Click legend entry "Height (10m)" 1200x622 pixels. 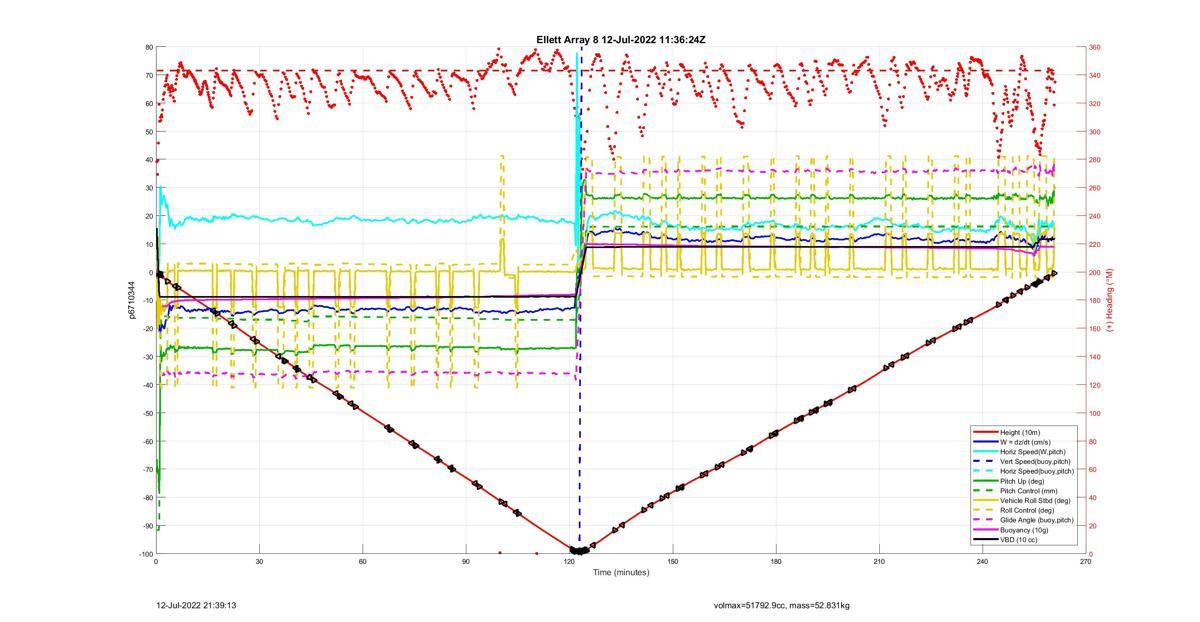pyautogui.click(x=1021, y=432)
